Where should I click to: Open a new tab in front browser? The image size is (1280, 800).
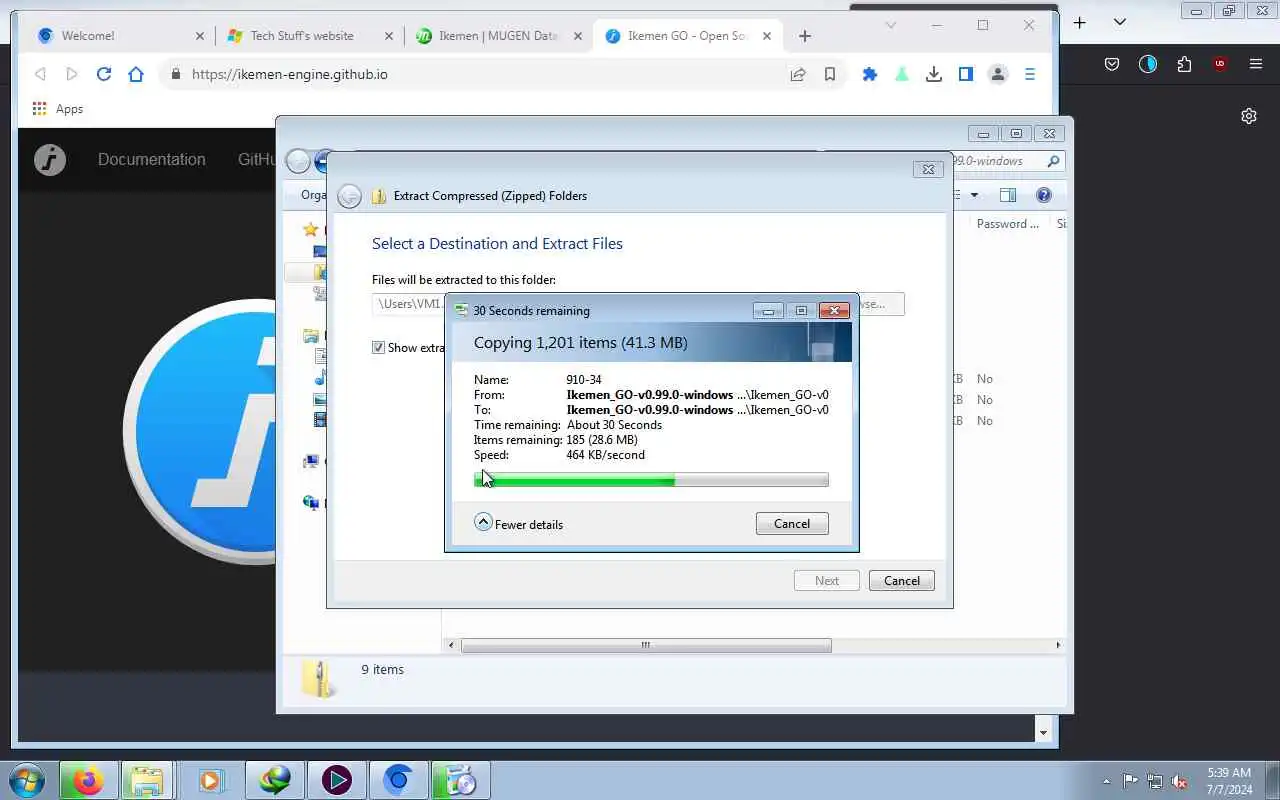(x=805, y=36)
